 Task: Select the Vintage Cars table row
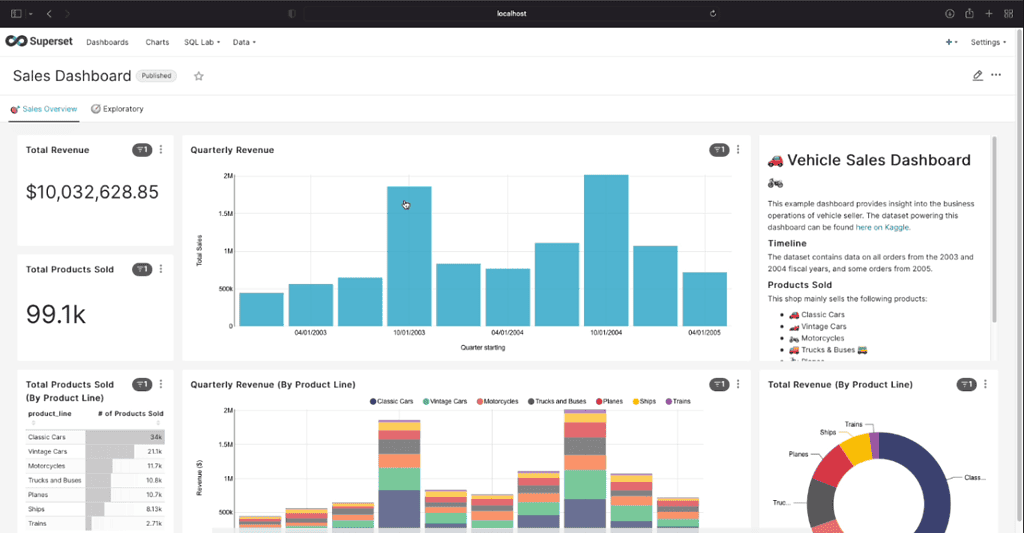(95, 451)
